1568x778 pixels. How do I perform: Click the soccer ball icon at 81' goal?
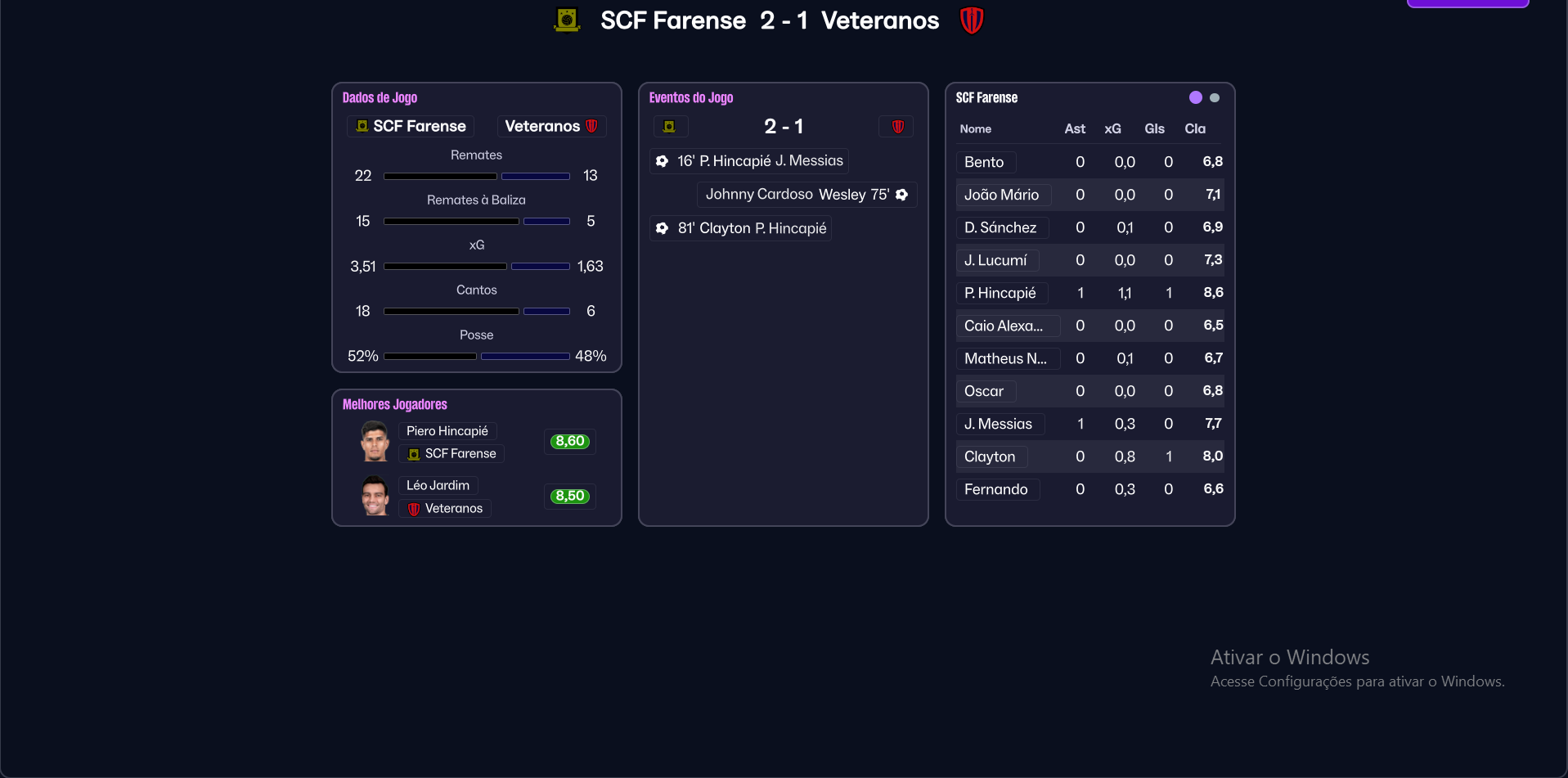click(662, 228)
